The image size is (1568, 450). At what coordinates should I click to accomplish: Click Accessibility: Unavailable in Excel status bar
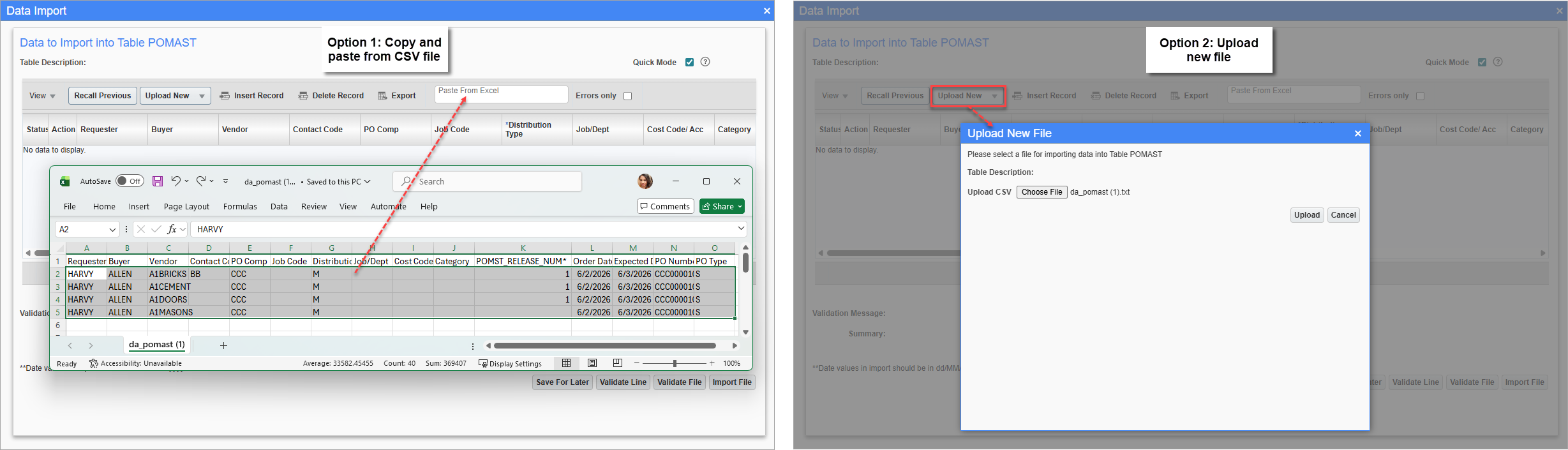135,363
